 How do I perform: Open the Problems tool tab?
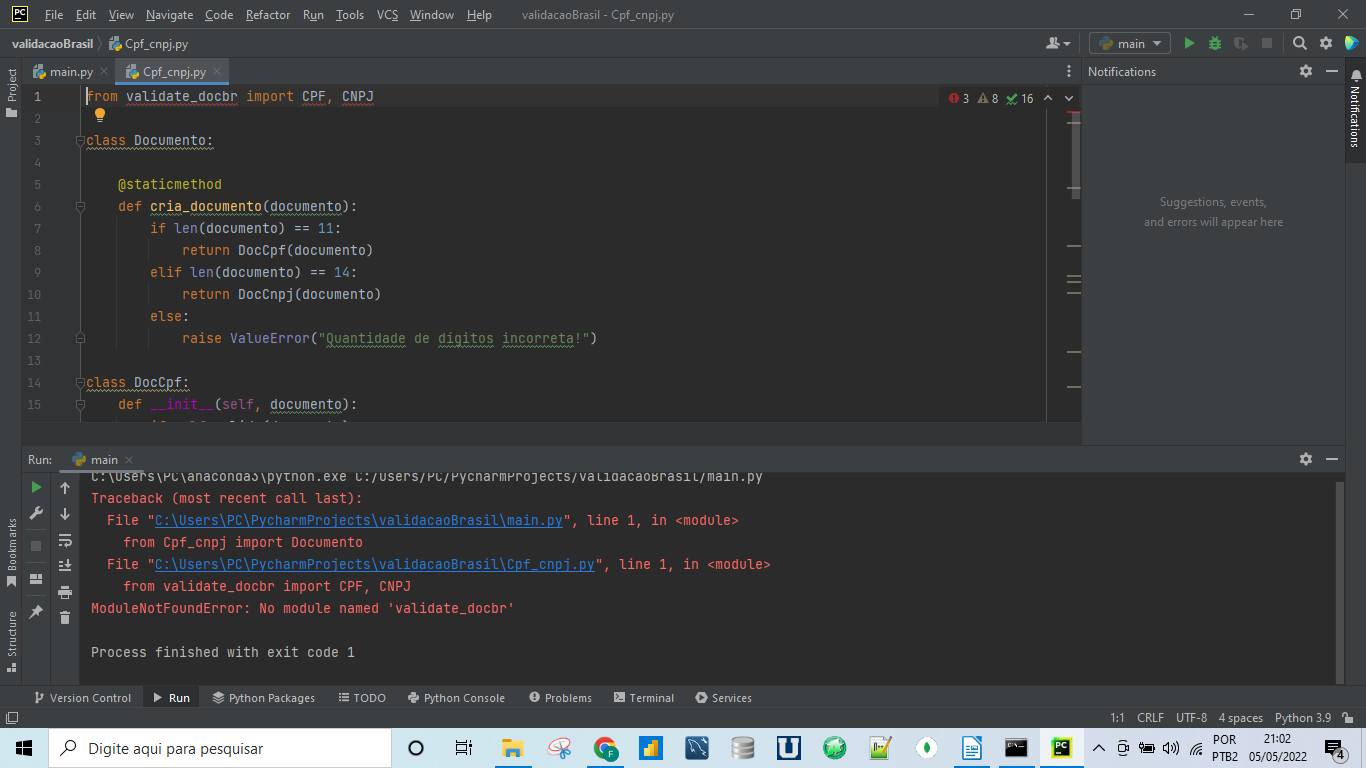[560, 698]
